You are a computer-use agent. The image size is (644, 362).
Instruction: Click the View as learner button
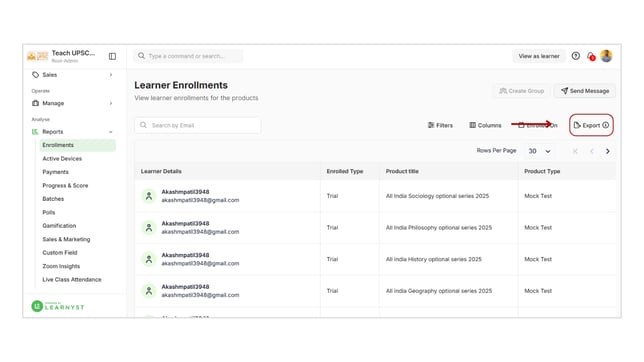539,56
